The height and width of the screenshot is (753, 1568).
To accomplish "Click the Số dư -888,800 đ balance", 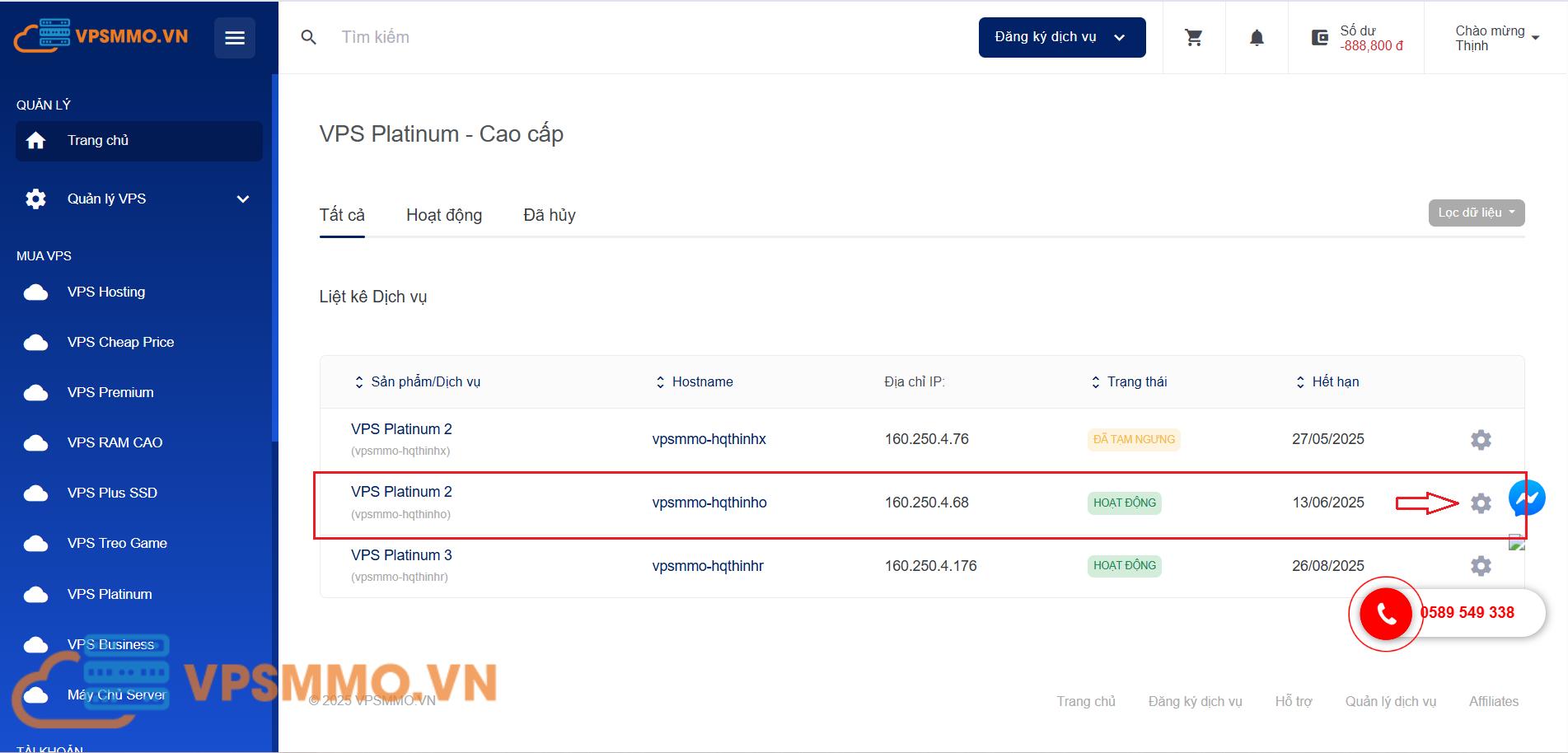I will coord(1371,38).
